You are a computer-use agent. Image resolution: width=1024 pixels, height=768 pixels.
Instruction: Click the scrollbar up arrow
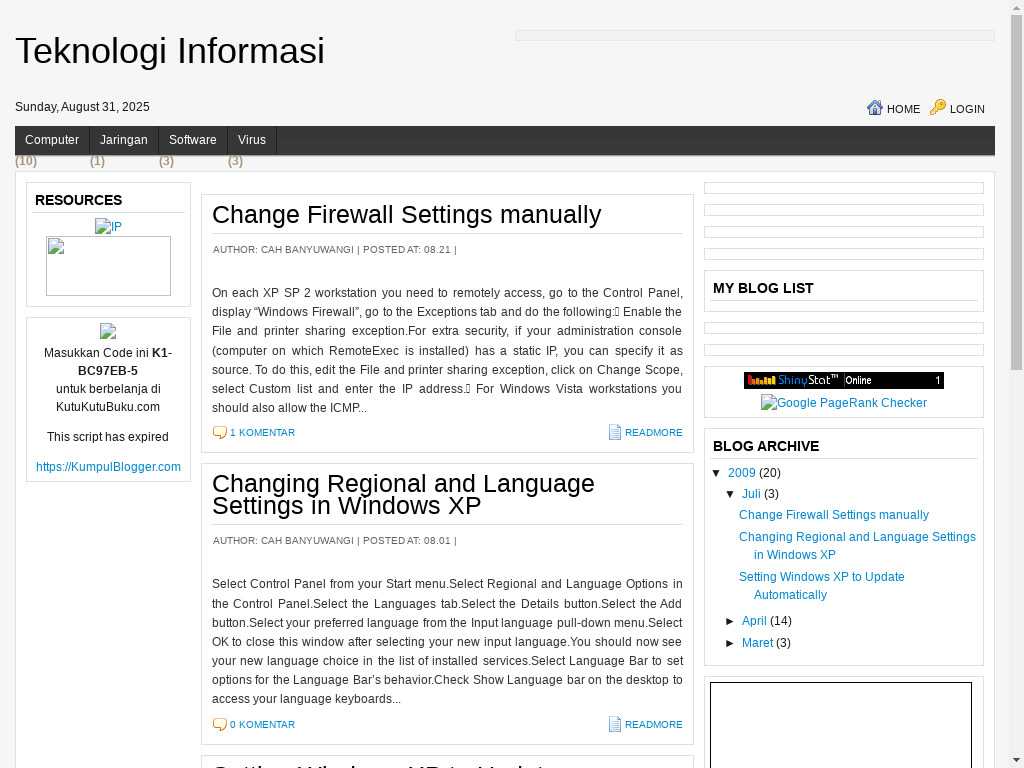click(x=1017, y=7)
